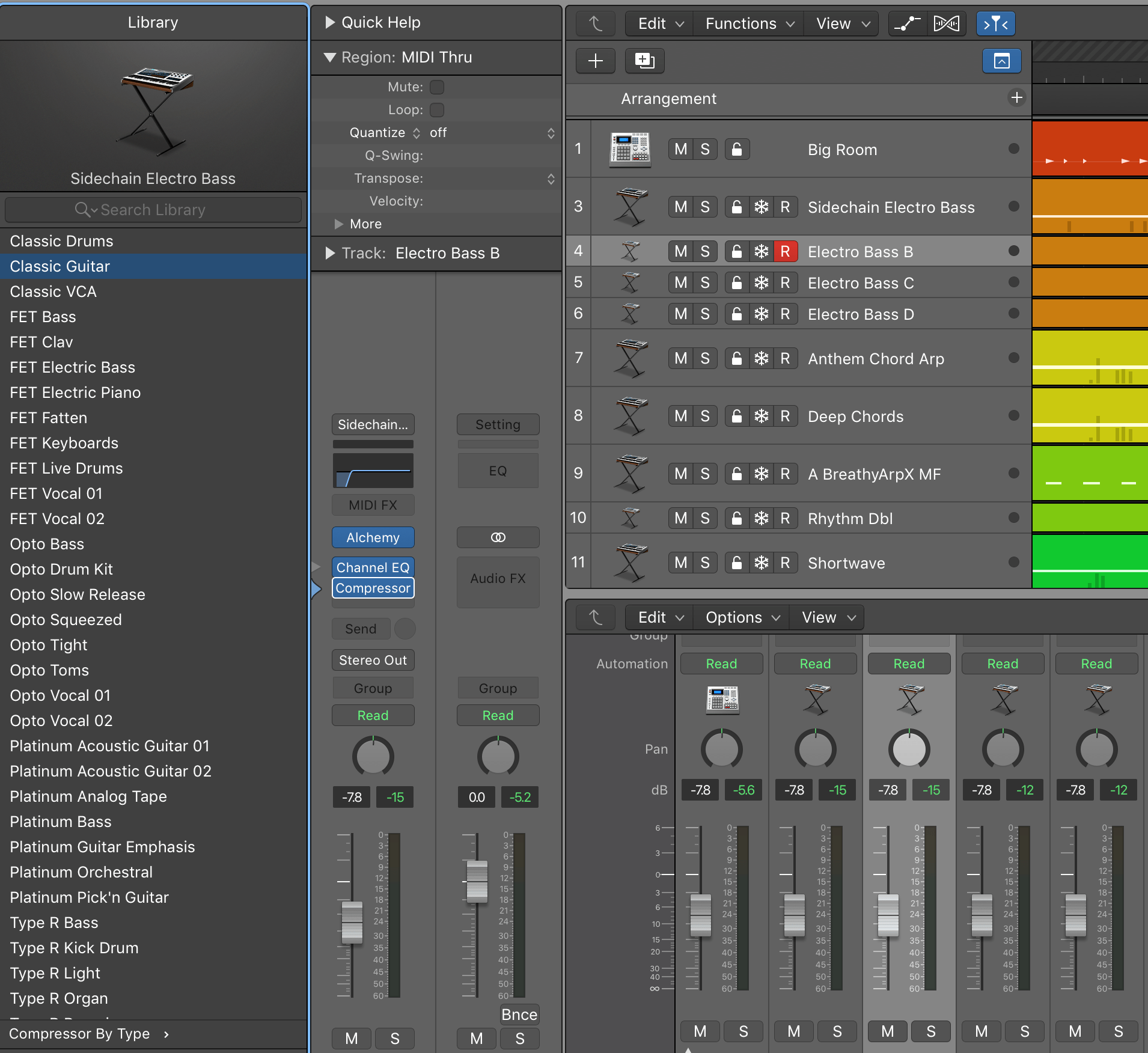Click the lock icon on Shortwave track
1148x1053 pixels.
tap(737, 563)
